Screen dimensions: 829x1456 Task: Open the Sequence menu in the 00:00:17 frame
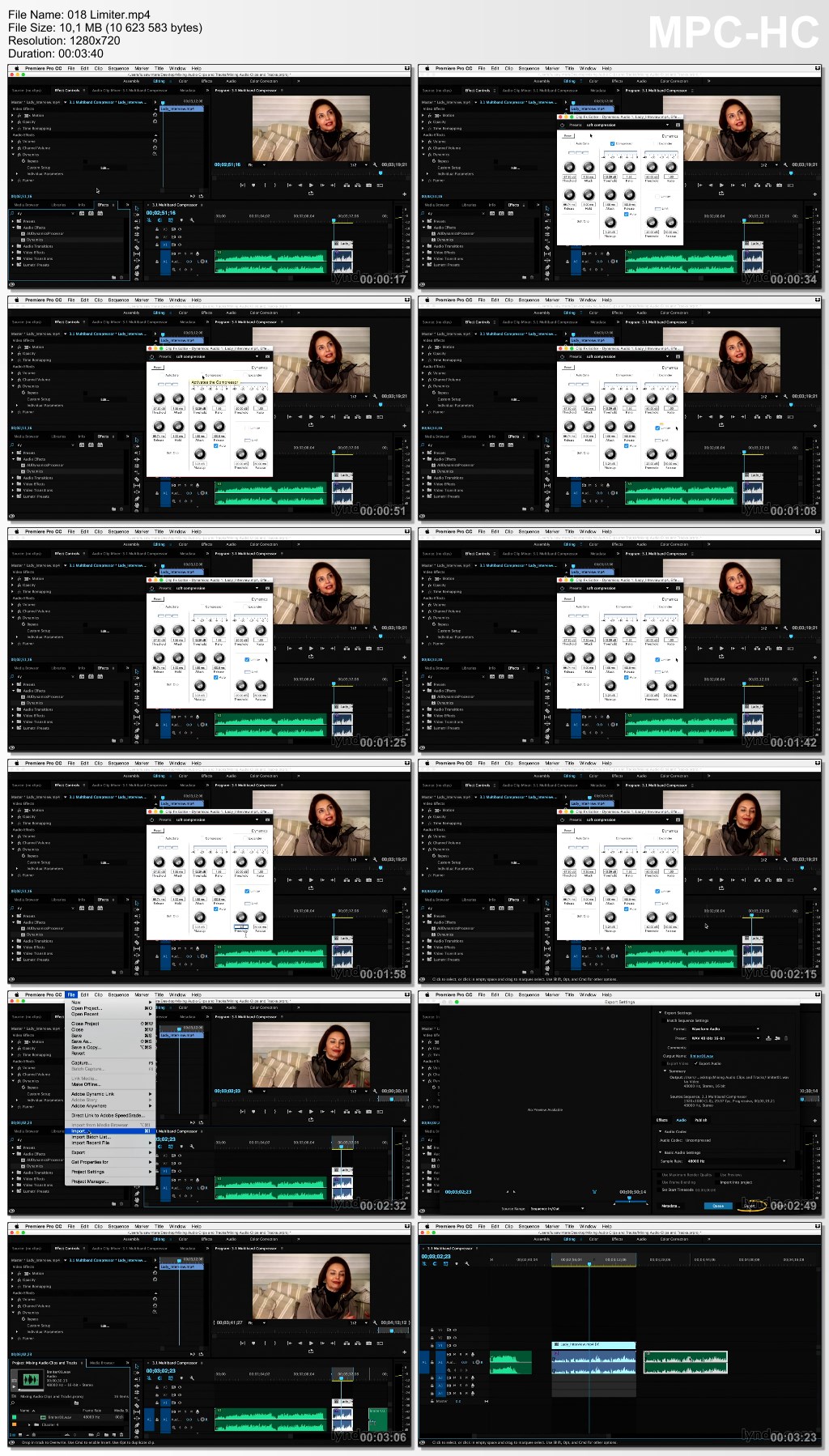point(118,68)
